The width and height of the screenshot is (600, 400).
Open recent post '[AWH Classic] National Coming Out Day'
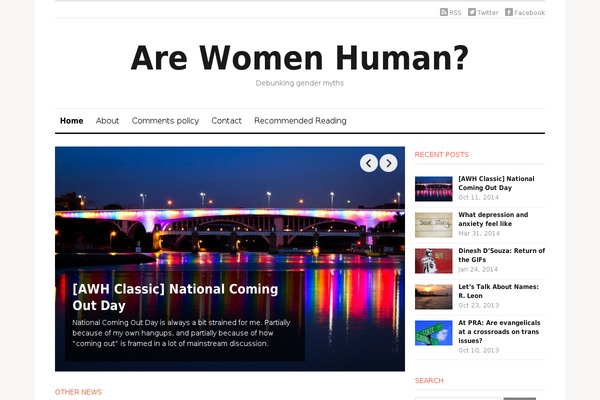click(x=496, y=183)
